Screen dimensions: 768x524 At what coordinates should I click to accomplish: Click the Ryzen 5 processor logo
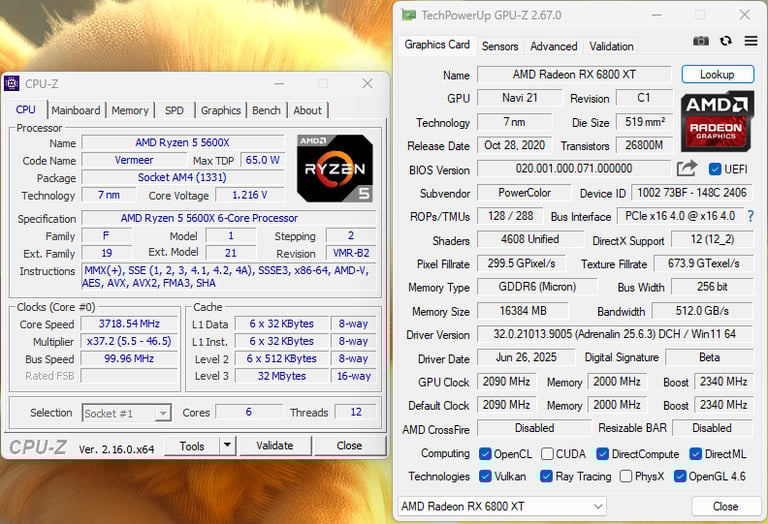tap(335, 168)
